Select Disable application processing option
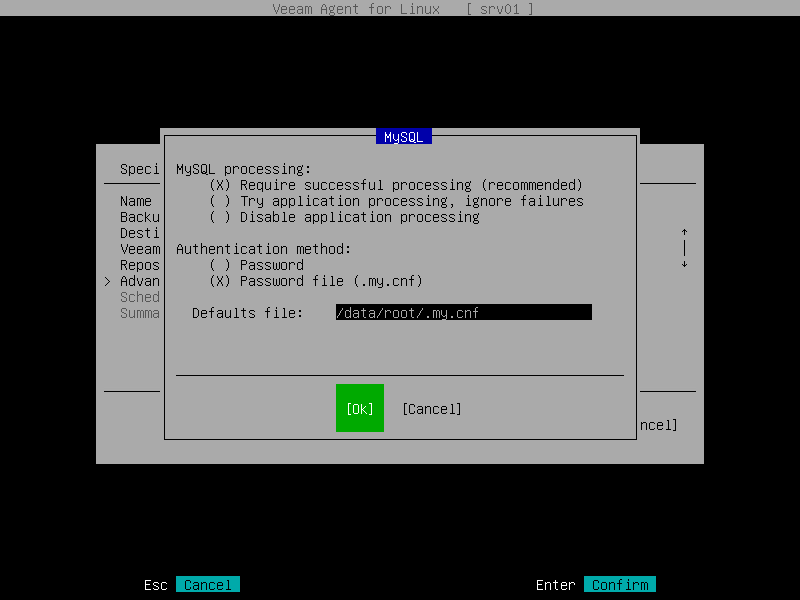Screen dimensions: 800x600 344,217
